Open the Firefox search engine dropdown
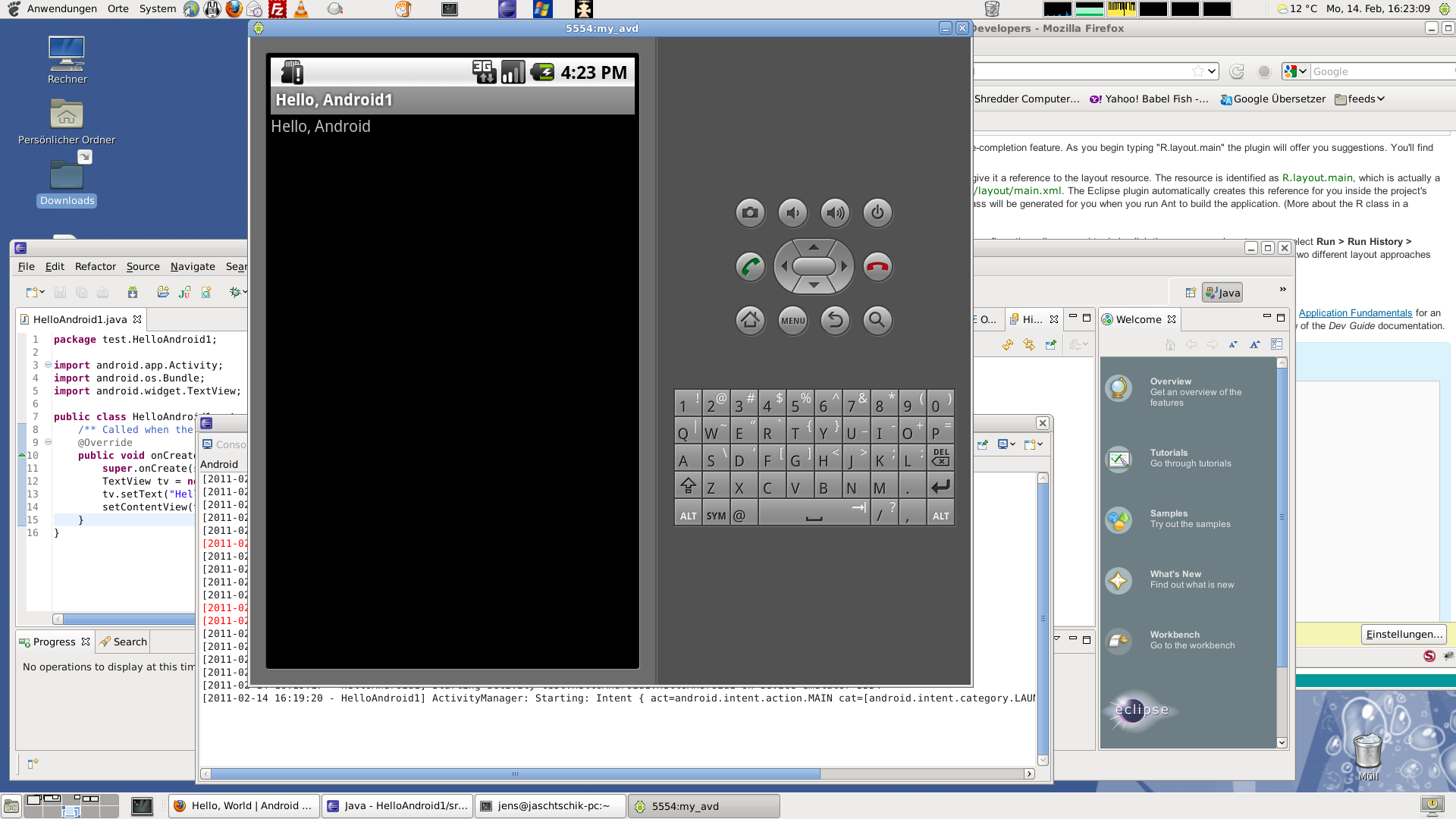1456x819 pixels. coord(1295,71)
